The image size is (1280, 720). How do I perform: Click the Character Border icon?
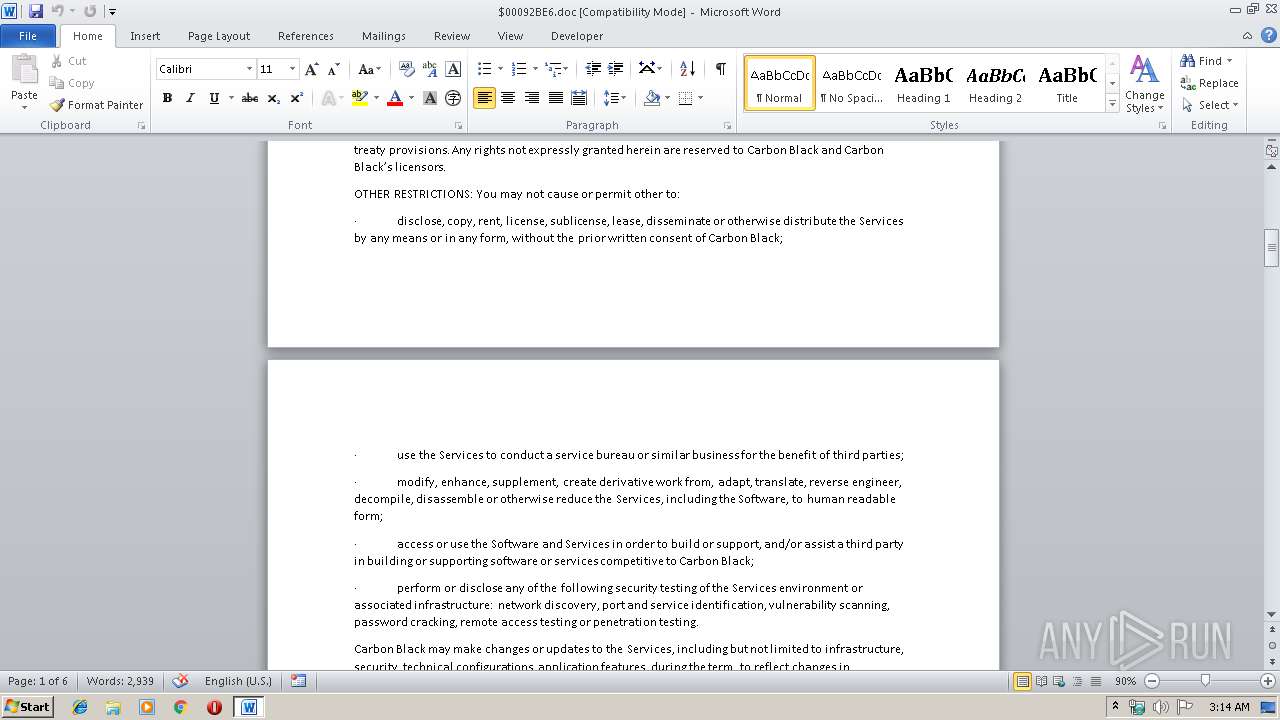453,69
